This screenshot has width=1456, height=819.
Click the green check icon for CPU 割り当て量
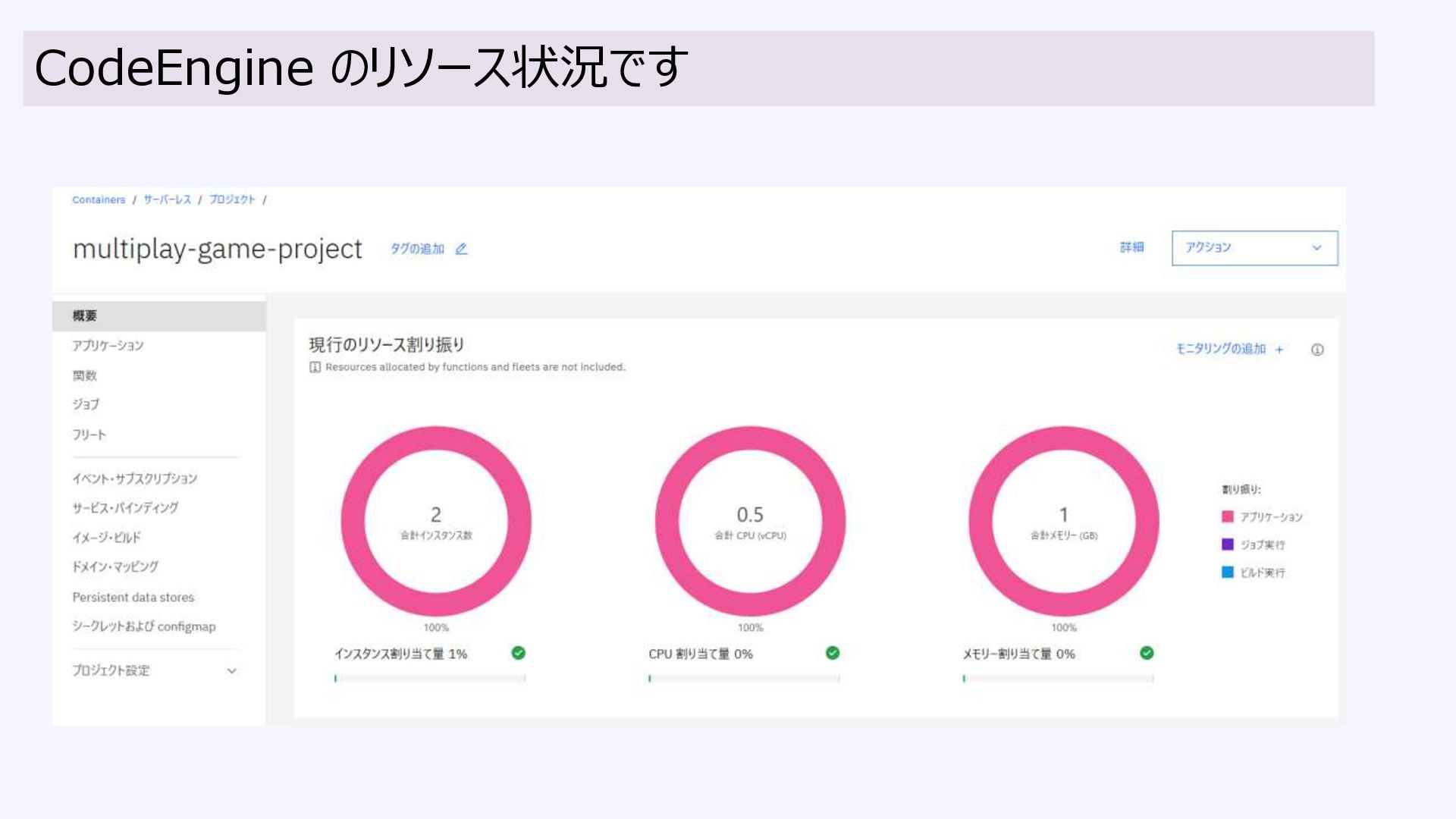point(833,653)
